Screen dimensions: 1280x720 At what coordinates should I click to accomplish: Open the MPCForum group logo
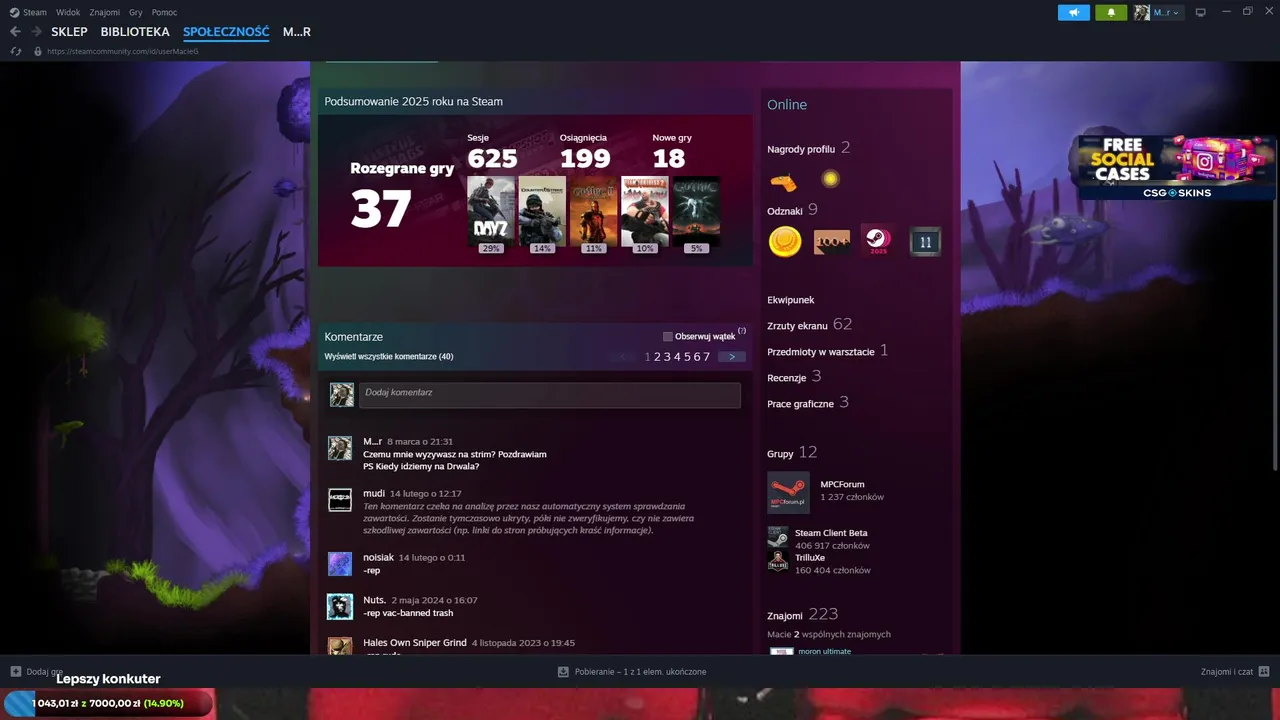pos(788,492)
